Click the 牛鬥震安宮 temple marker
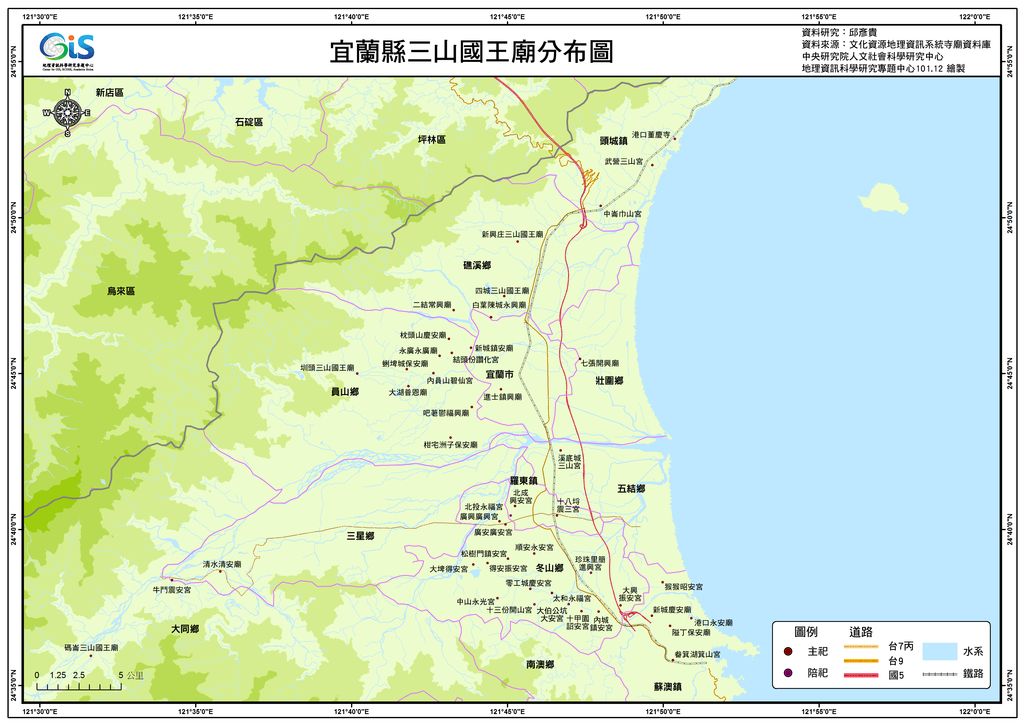The width and height of the screenshot is (1024, 725). tap(171, 580)
